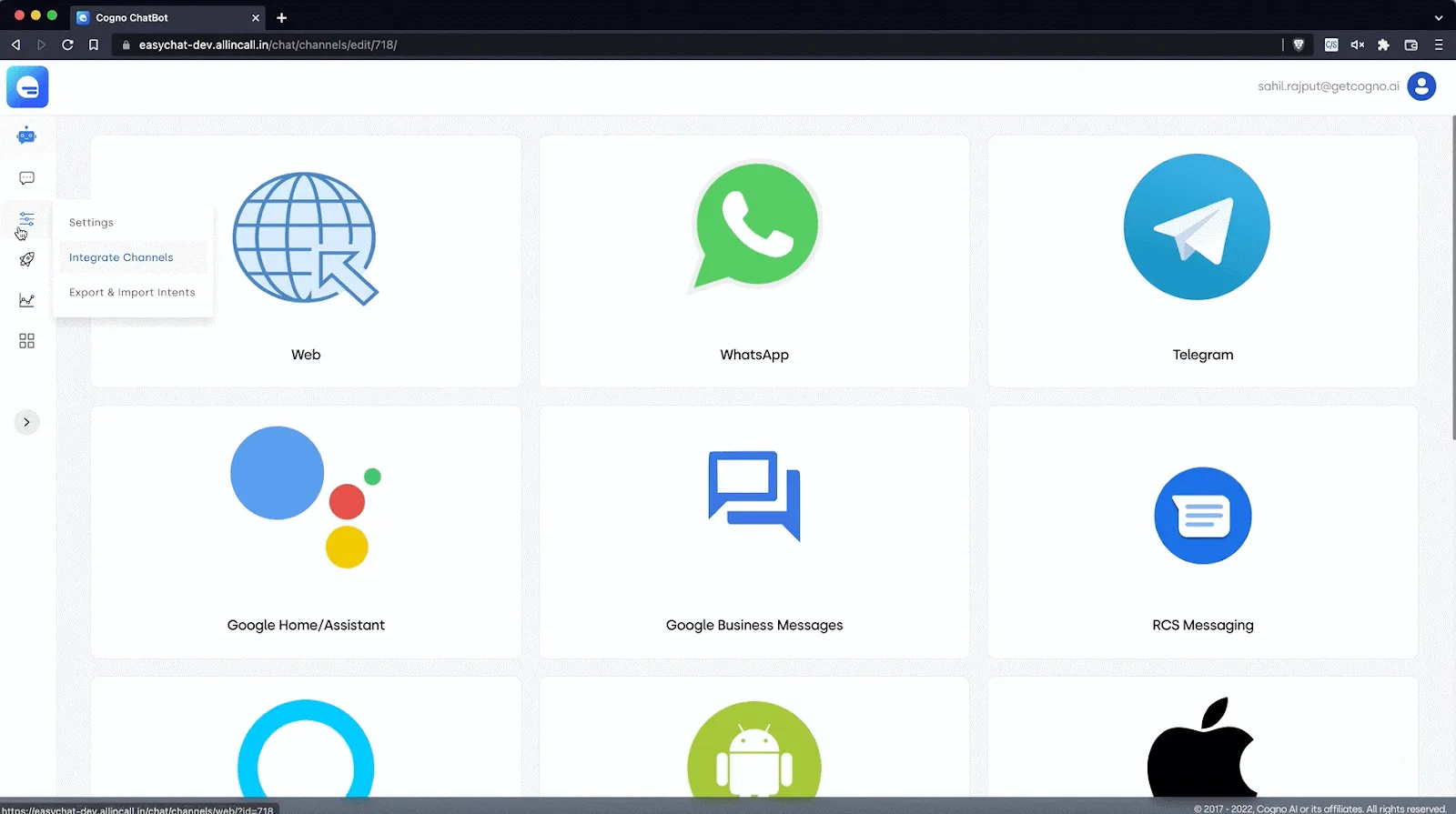1456x814 pixels.
Task: Open the browser hamburger menu
Action: pos(1439,45)
